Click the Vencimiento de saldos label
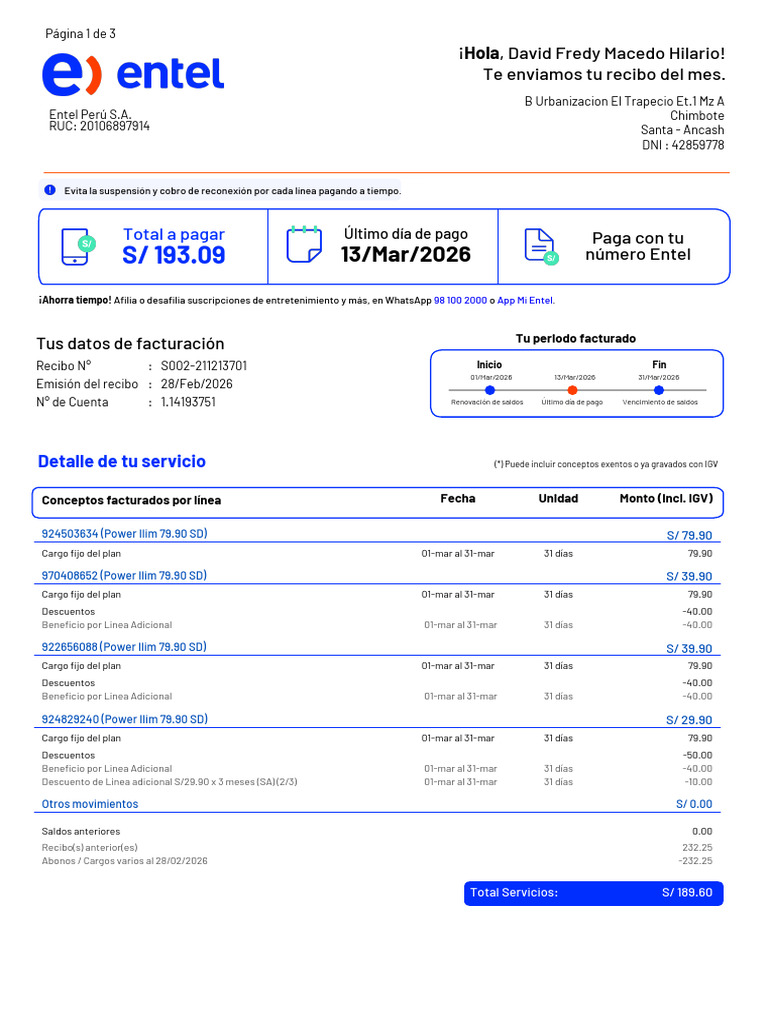Screen dimensions: 768x1024 [660, 402]
